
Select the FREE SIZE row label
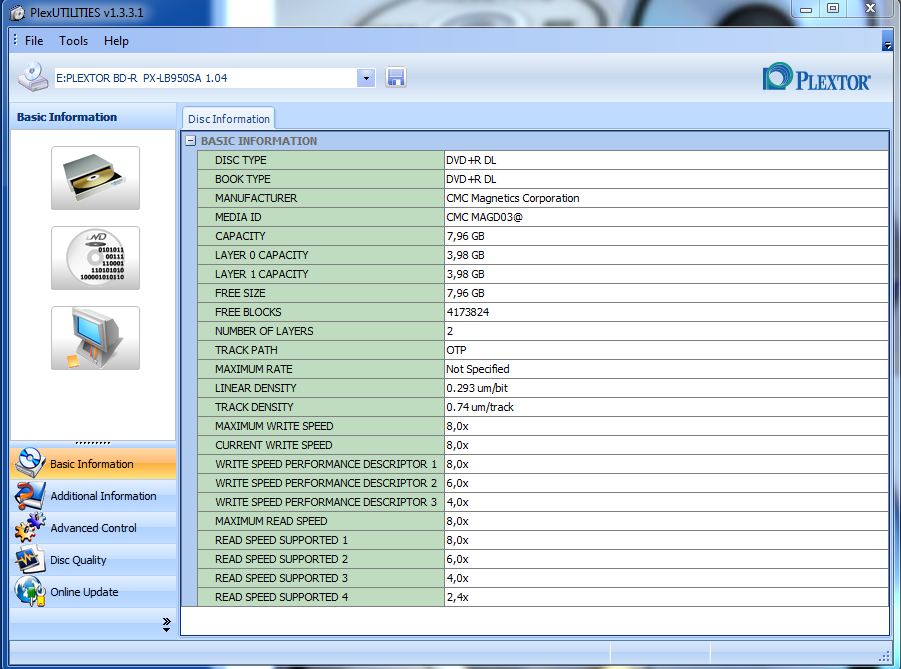[240, 293]
